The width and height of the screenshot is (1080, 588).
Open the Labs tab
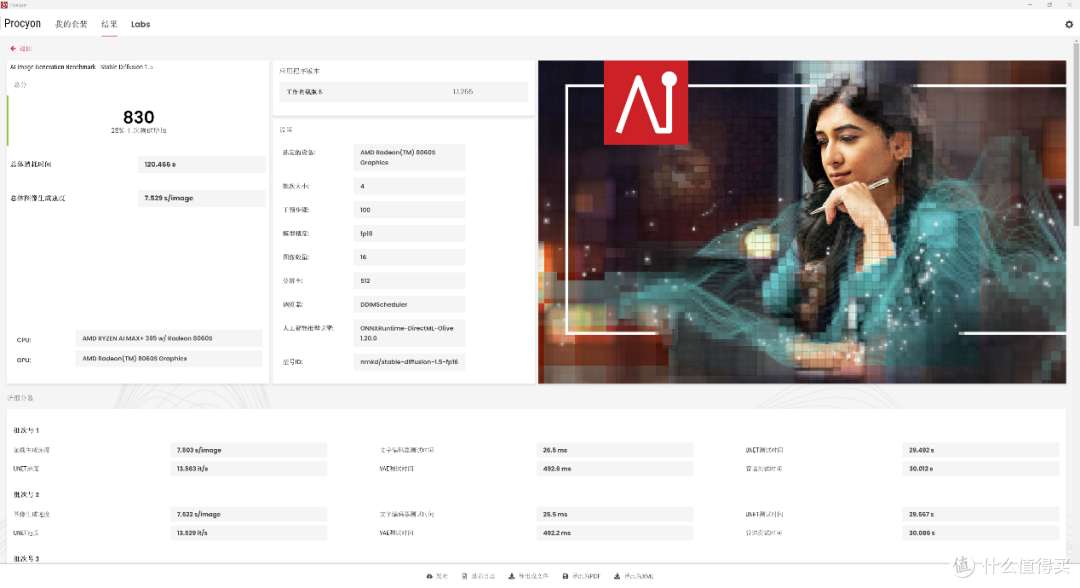pyautogui.click(x=141, y=24)
